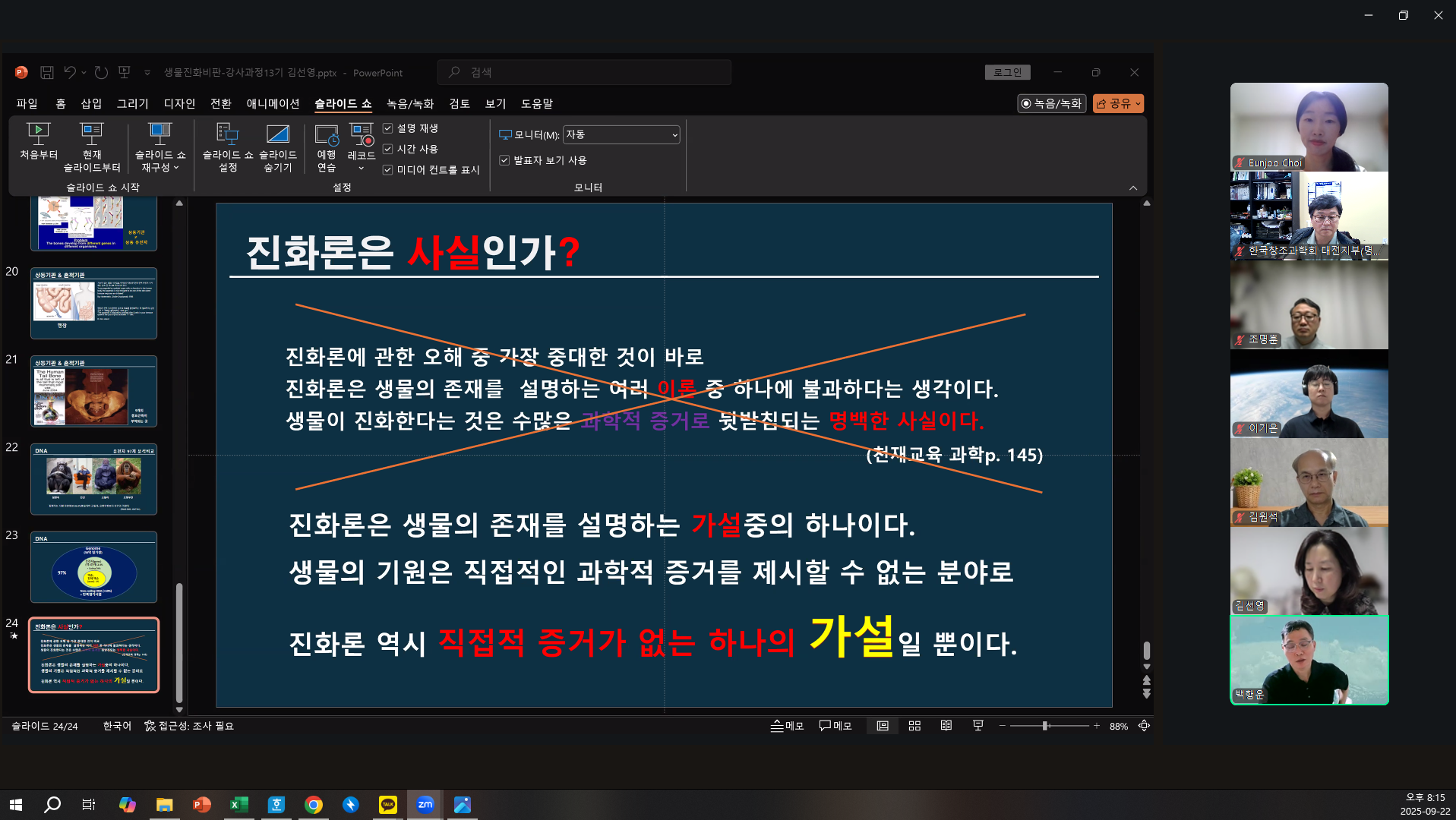Open Record (레코드) dropdown
The width and height of the screenshot is (1456, 820).
(362, 147)
